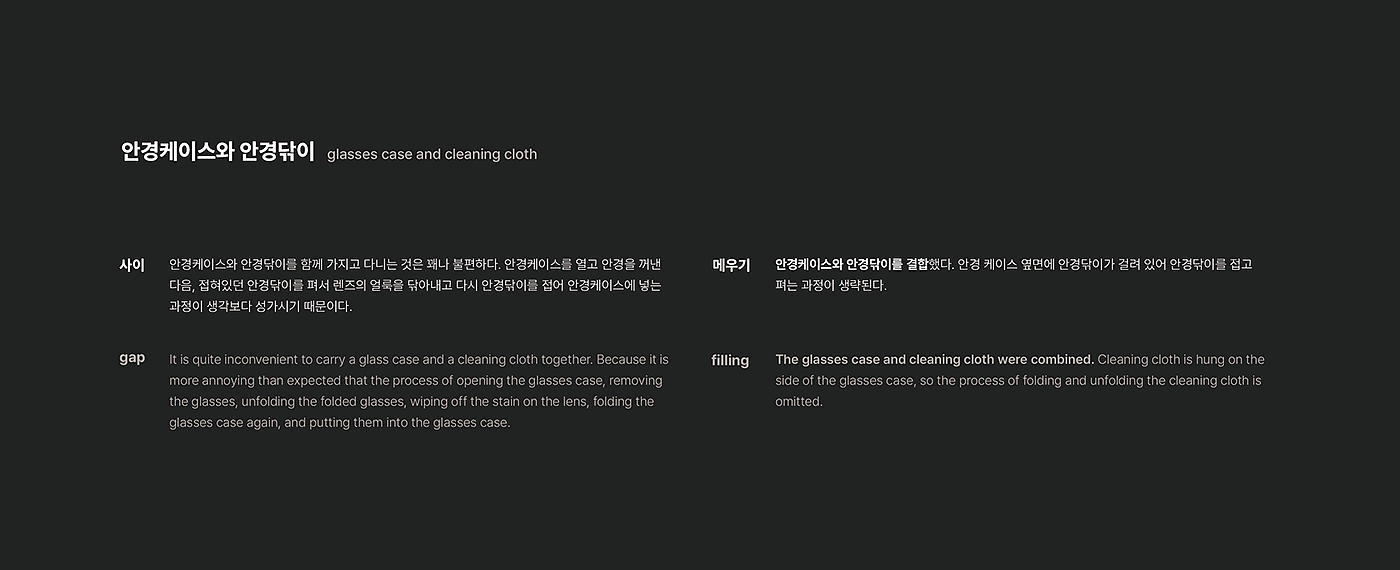Select the "gap" section label

[132, 358]
